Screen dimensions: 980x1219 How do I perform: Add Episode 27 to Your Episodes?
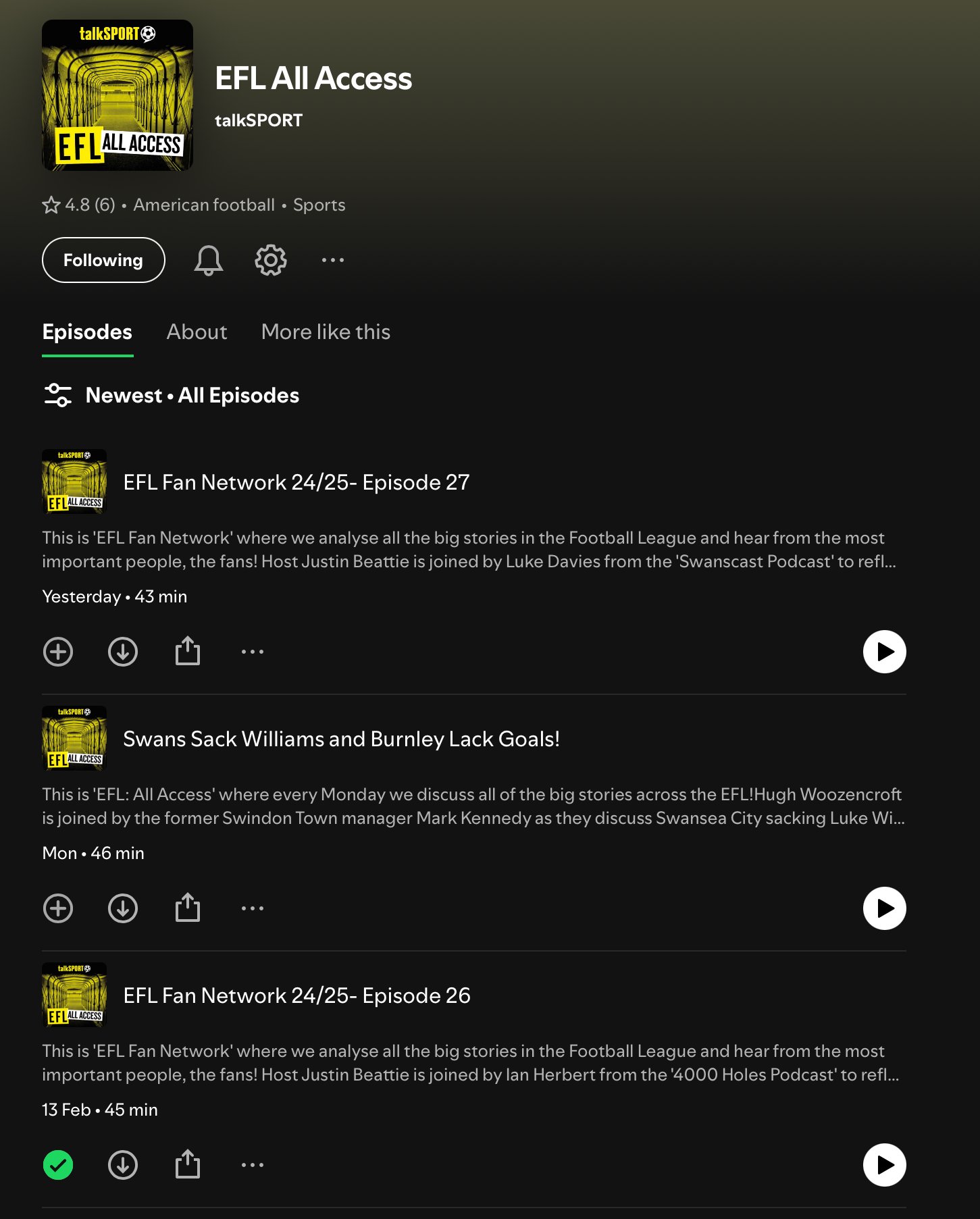pyautogui.click(x=58, y=652)
